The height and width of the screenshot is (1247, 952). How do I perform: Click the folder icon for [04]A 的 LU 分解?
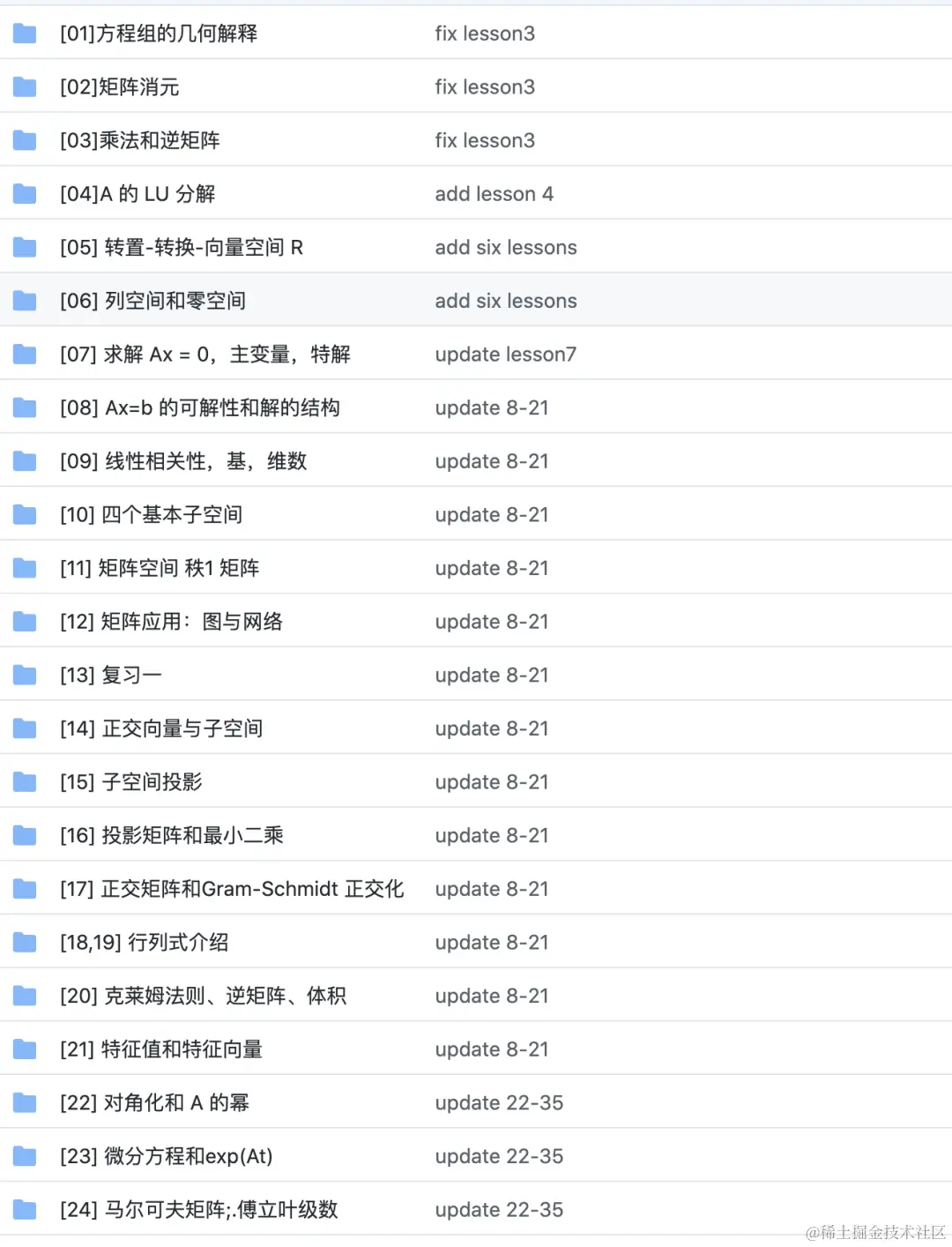[x=24, y=193]
